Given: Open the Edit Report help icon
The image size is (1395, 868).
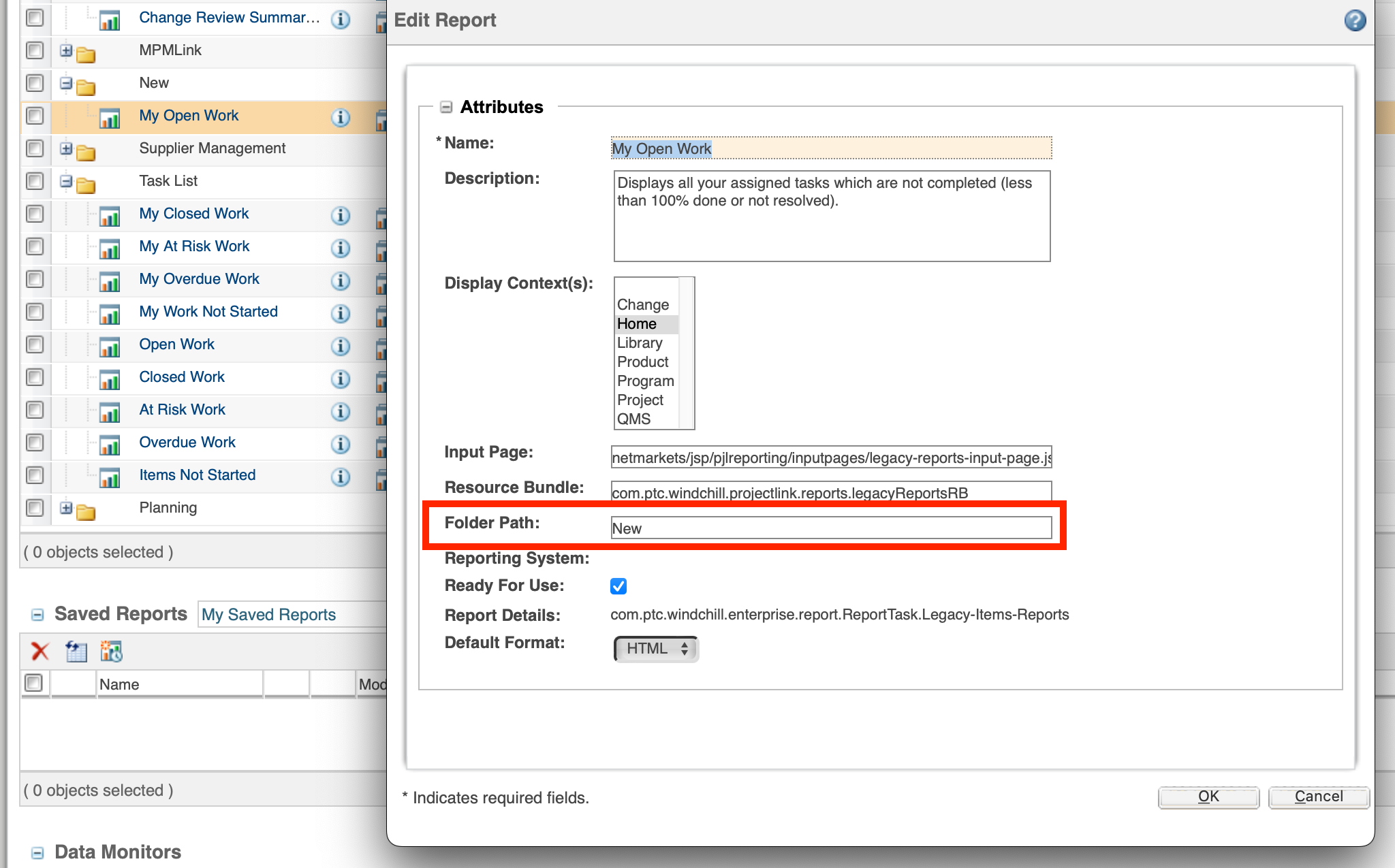Looking at the screenshot, I should point(1354,20).
